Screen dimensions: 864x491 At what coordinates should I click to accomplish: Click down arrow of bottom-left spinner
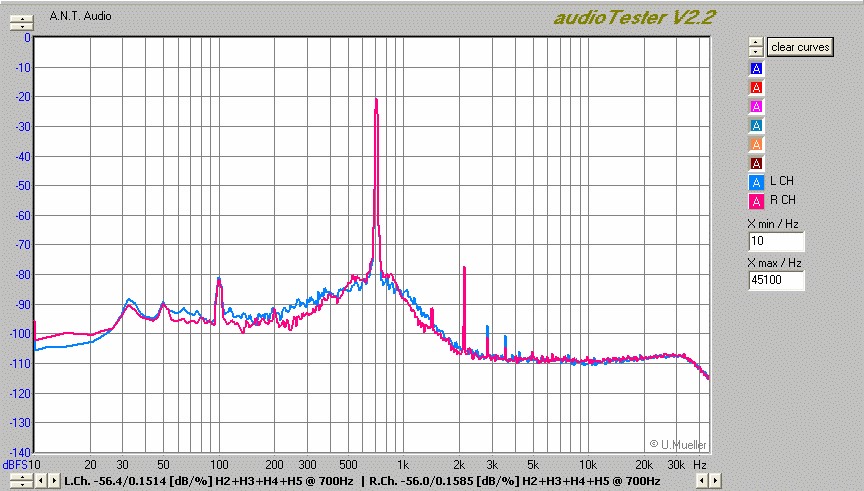coord(21,484)
